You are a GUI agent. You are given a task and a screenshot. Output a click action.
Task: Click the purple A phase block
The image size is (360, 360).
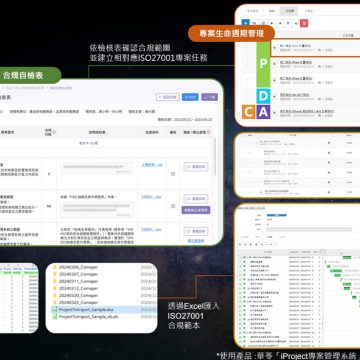263,112
